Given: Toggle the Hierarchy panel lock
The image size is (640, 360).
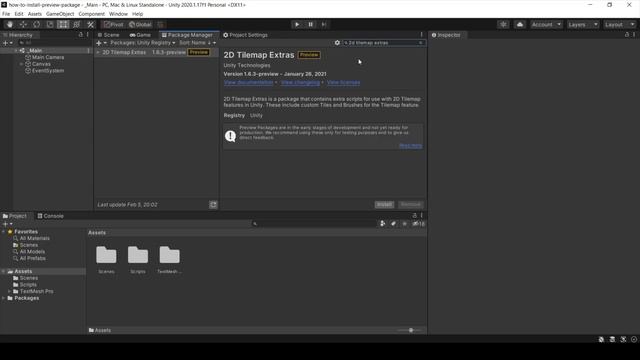Looking at the screenshot, I should (80, 35).
